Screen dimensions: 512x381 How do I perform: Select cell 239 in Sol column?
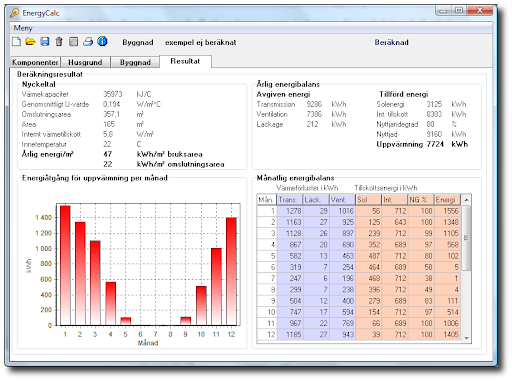click(x=368, y=233)
